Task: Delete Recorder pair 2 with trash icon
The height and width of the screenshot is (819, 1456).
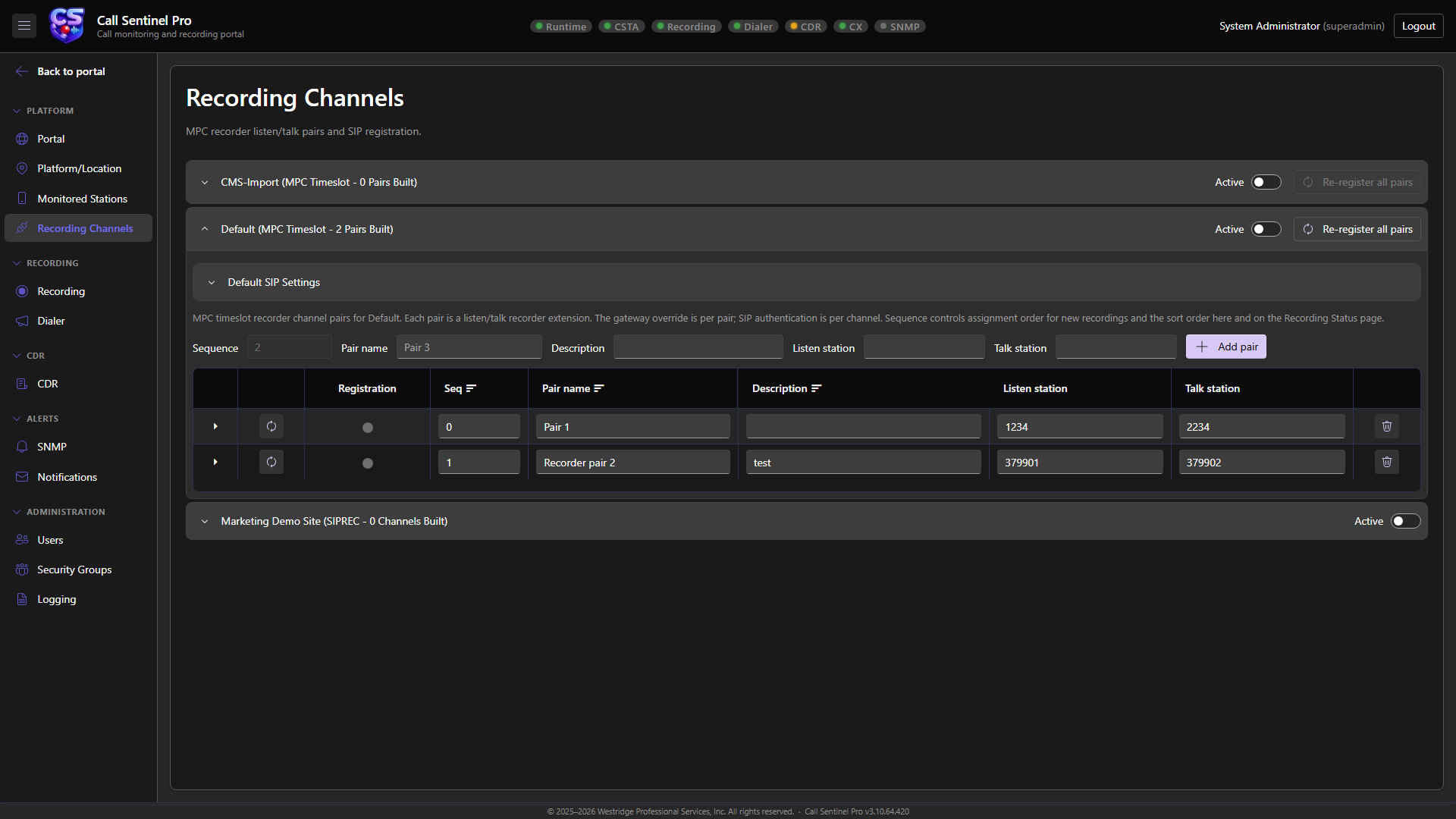Action: click(x=1387, y=462)
